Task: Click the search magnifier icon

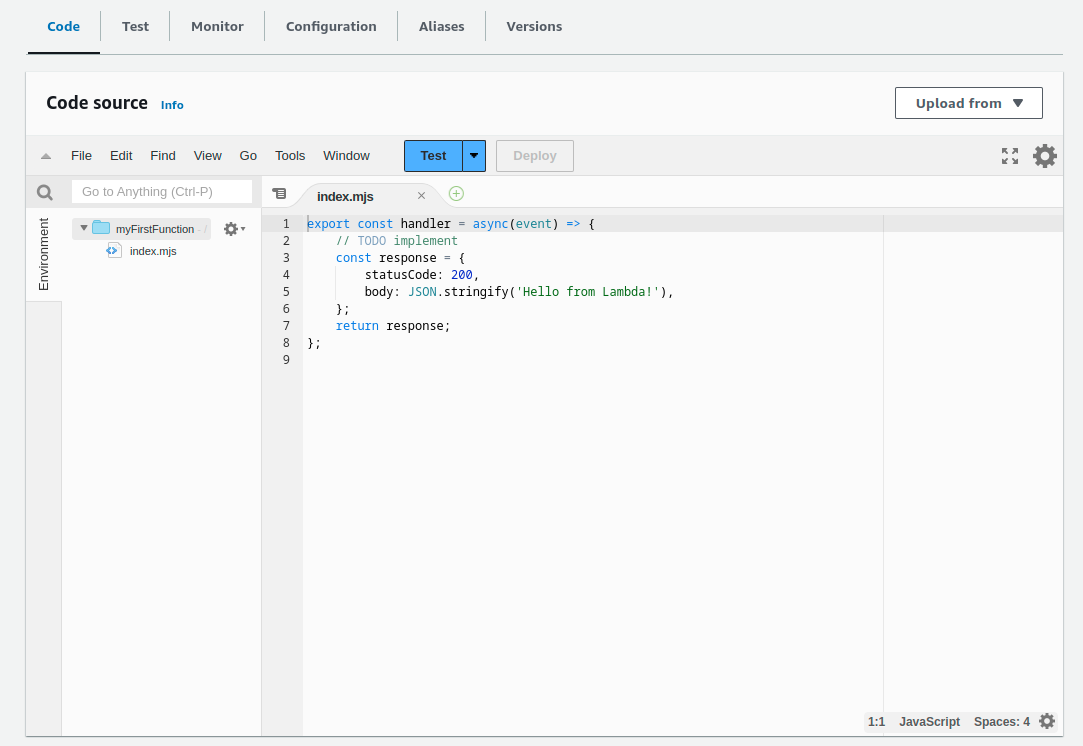Action: click(x=44, y=192)
